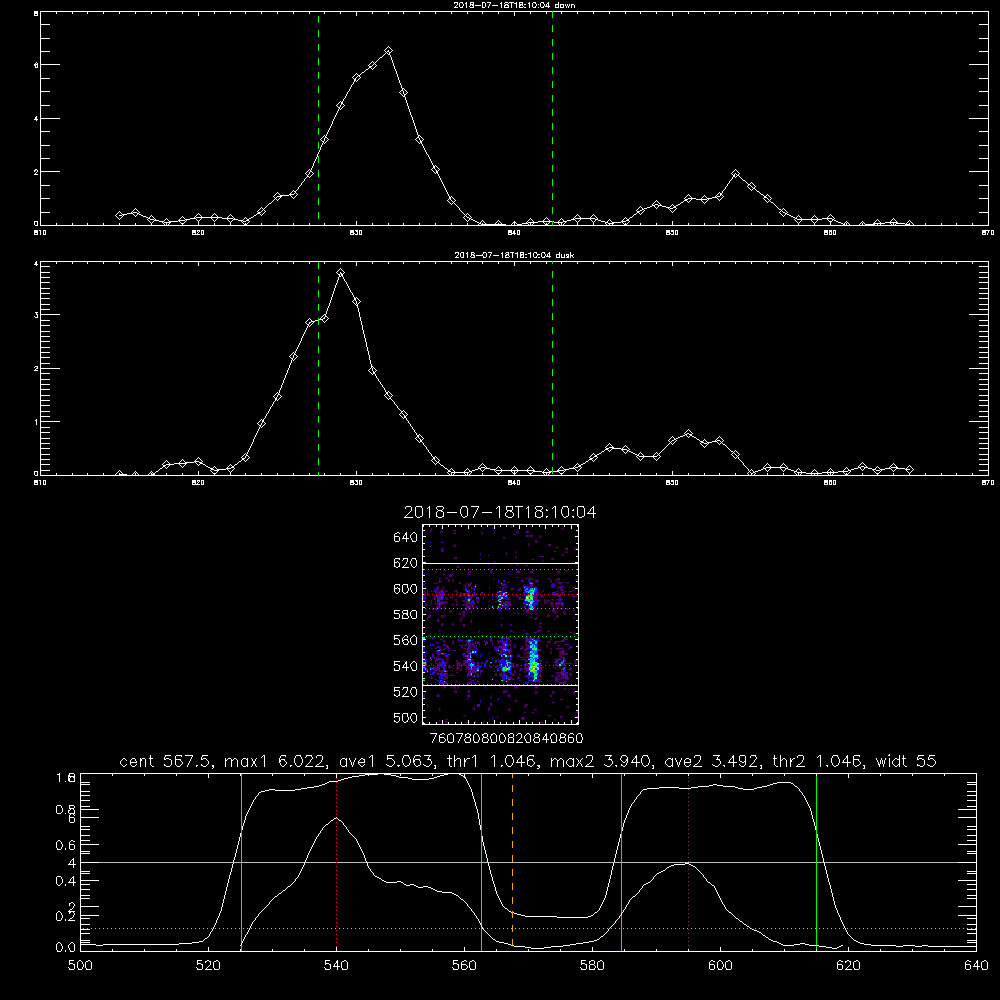This screenshot has height=1000, width=1000.
Task: Click the bottom plot x-axis label 580
Action: [592, 966]
